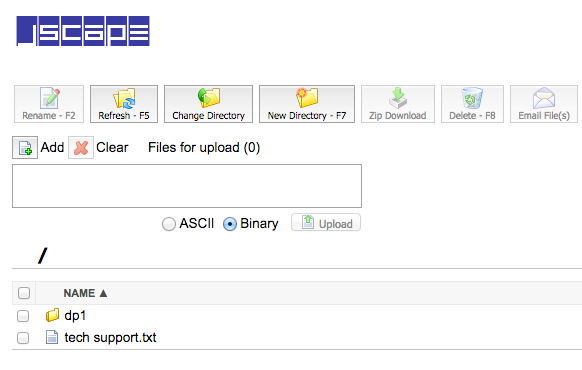The image size is (582, 370).
Task: Click the Add file icon button
Action: point(25,147)
